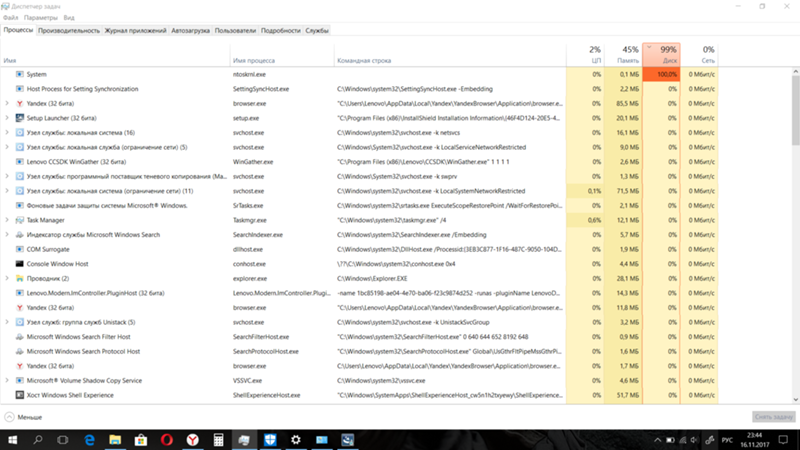Sort by the Память column header
The image size is (800, 450).
tap(623, 55)
